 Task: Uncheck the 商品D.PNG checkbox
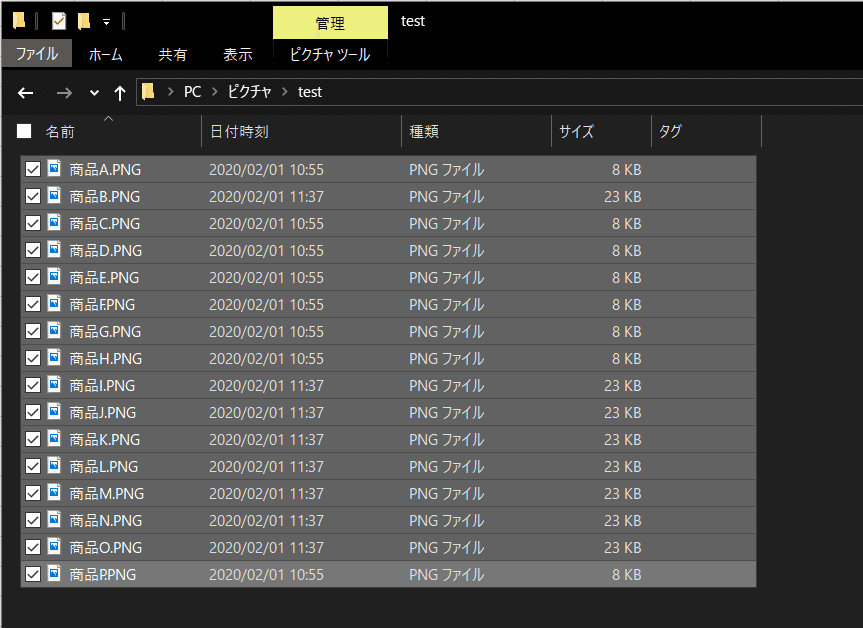pos(33,250)
